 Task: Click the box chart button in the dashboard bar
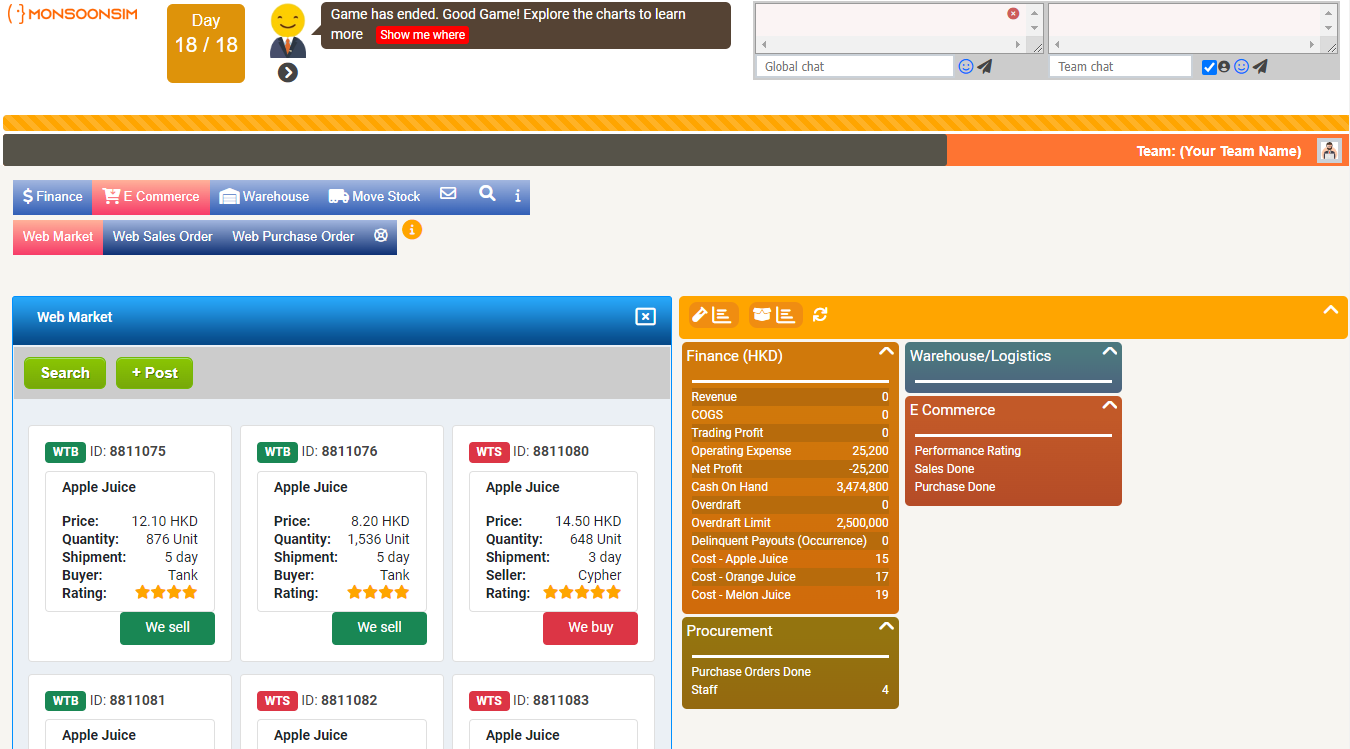pos(775,315)
